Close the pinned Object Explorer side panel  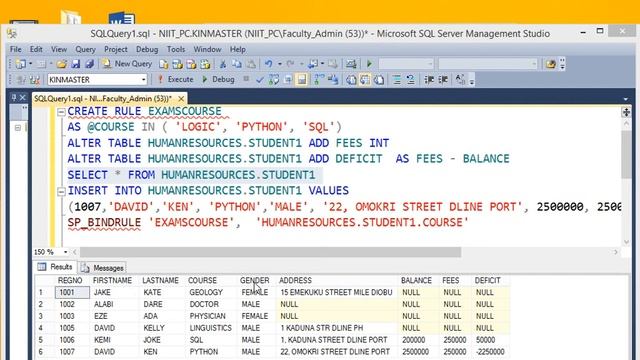[x=22, y=98]
